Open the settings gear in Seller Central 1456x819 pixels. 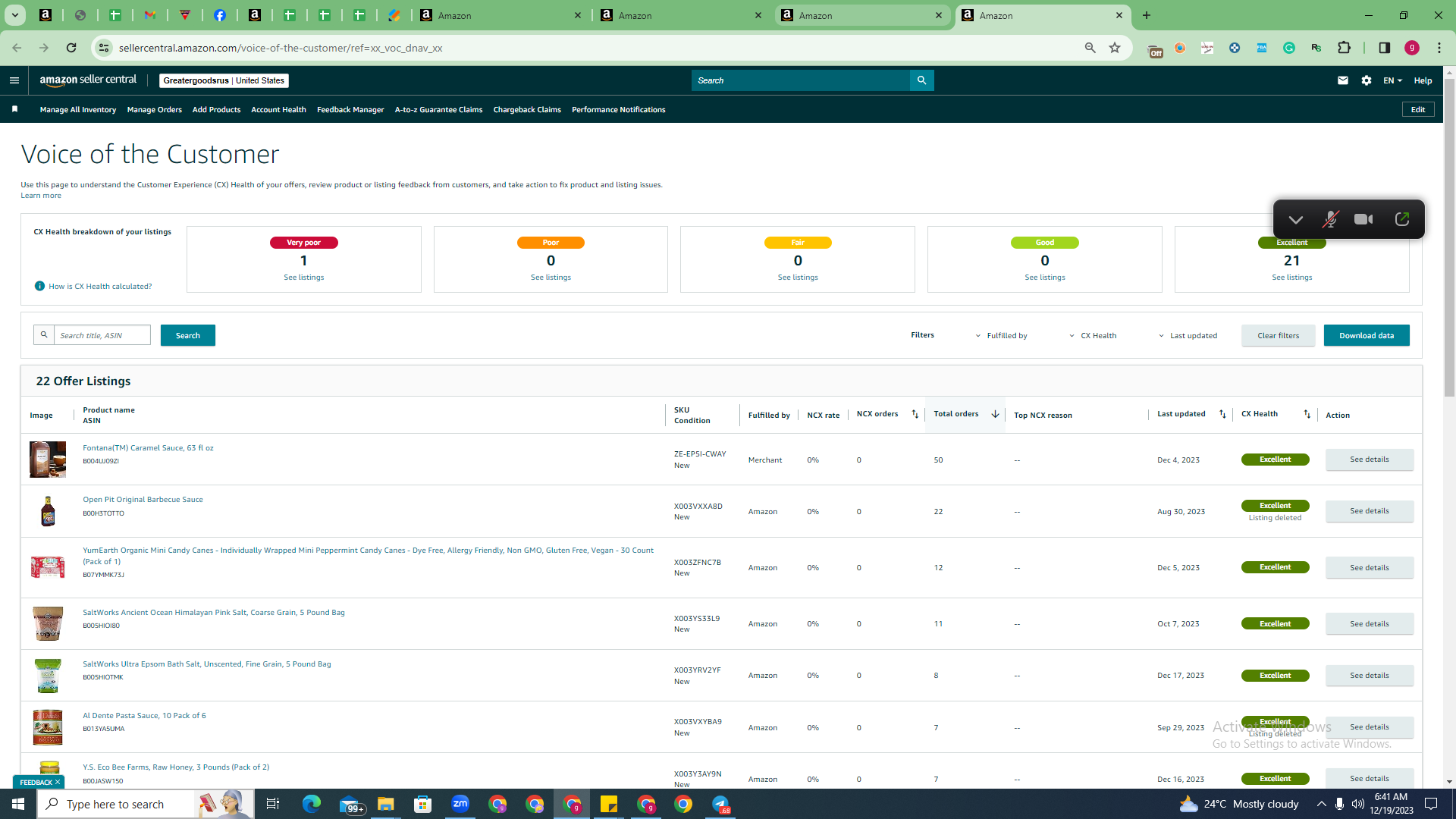click(x=1367, y=80)
